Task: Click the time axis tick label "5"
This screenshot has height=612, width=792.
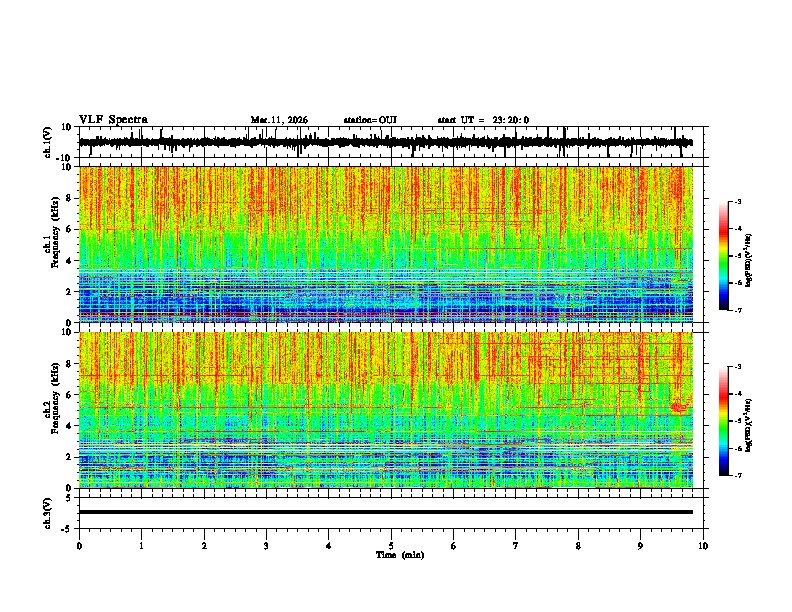Action: tap(391, 546)
